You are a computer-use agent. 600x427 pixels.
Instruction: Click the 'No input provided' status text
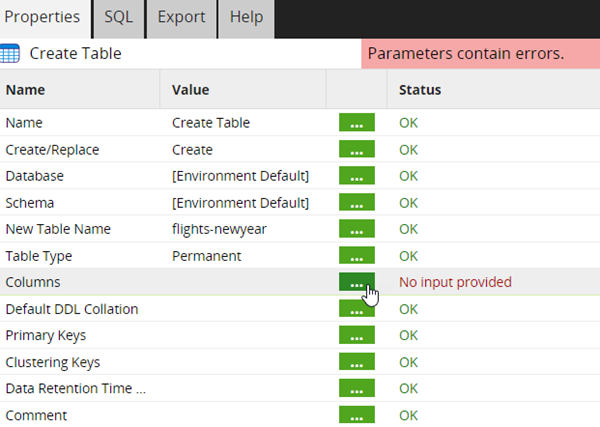(455, 282)
